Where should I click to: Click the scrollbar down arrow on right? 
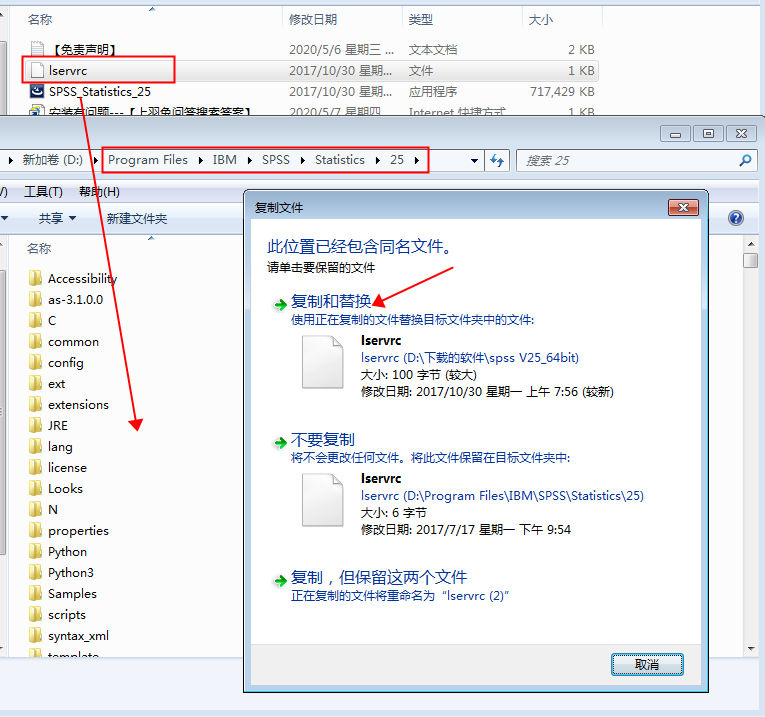pyautogui.click(x=751, y=649)
